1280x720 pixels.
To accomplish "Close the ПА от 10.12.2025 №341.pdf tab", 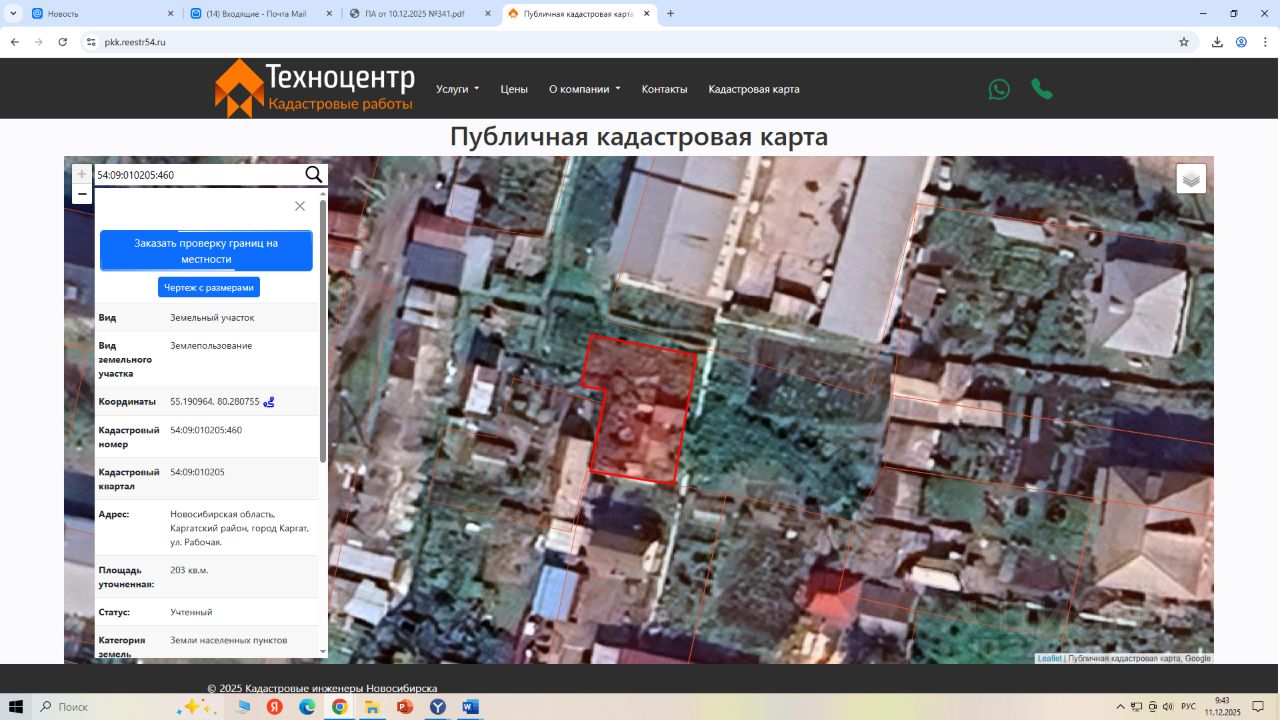I will click(x=488, y=14).
